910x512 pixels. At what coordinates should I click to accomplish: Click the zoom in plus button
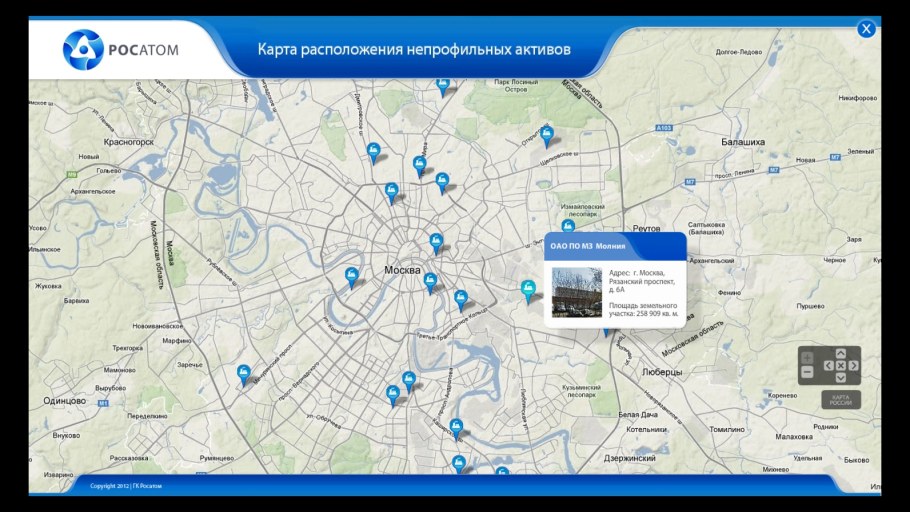click(807, 358)
